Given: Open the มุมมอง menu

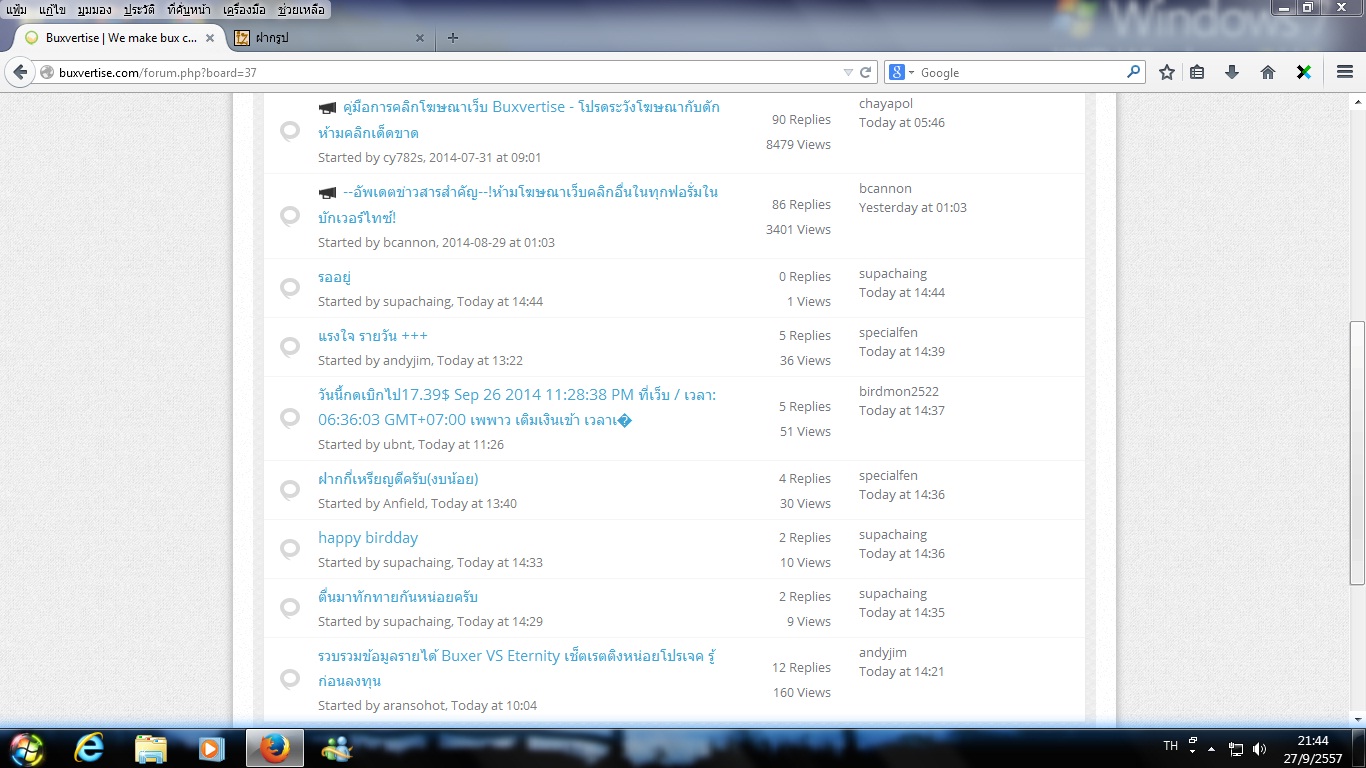Looking at the screenshot, I should (x=94, y=9).
